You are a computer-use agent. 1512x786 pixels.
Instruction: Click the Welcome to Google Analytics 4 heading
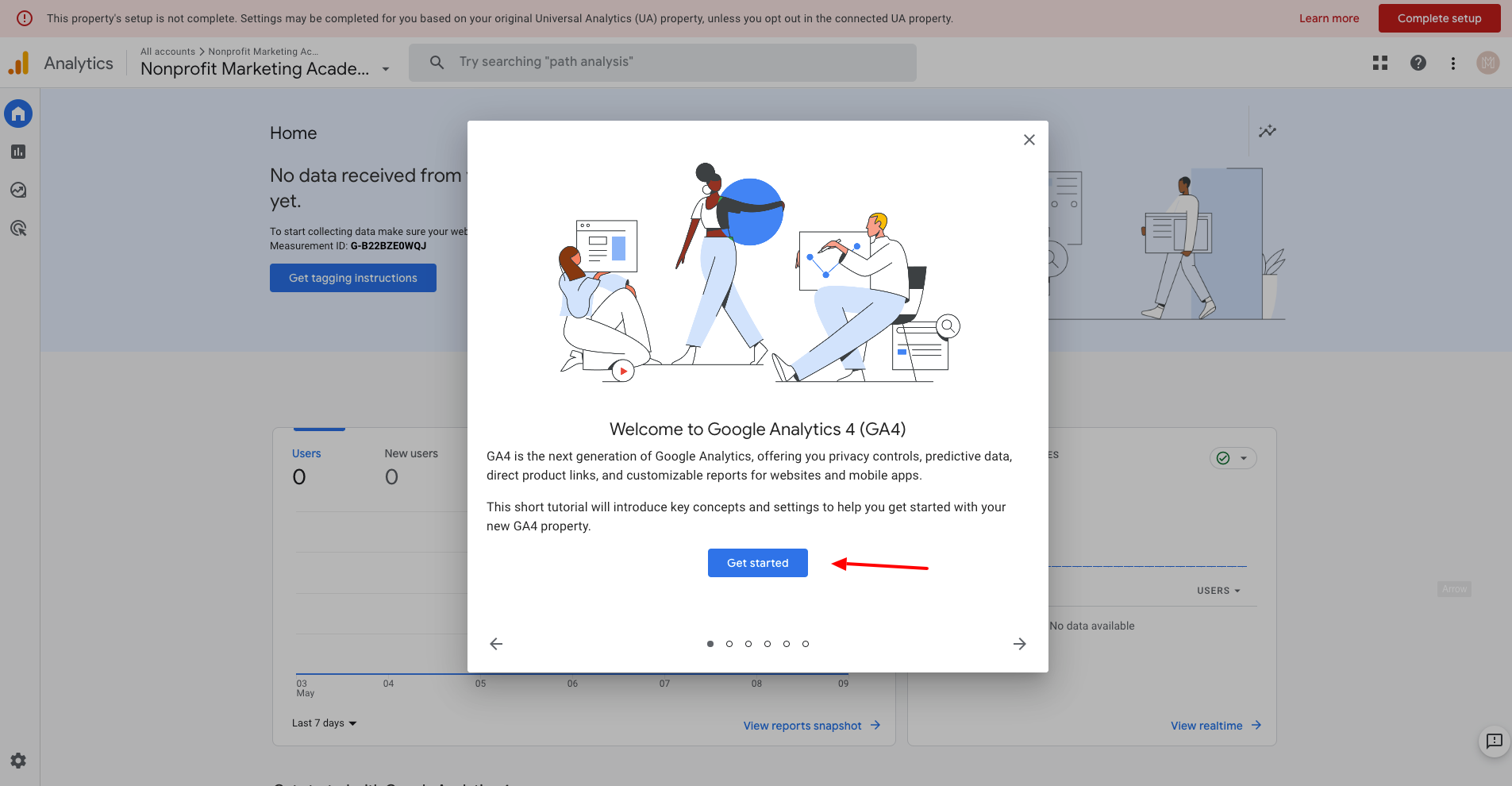[x=758, y=430]
